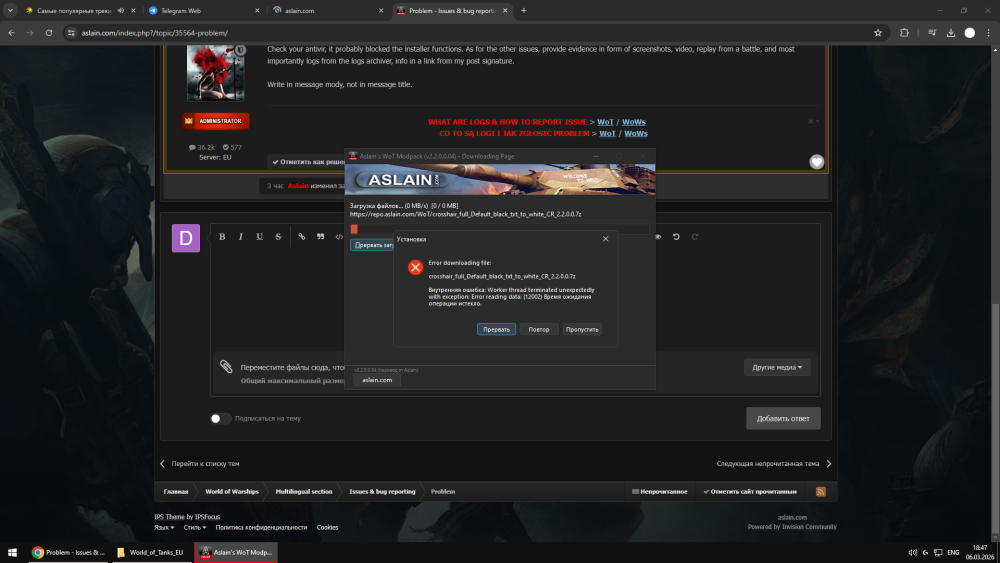The height and width of the screenshot is (563, 1000).
Task: Click Повтор retry button
Action: pyautogui.click(x=539, y=329)
